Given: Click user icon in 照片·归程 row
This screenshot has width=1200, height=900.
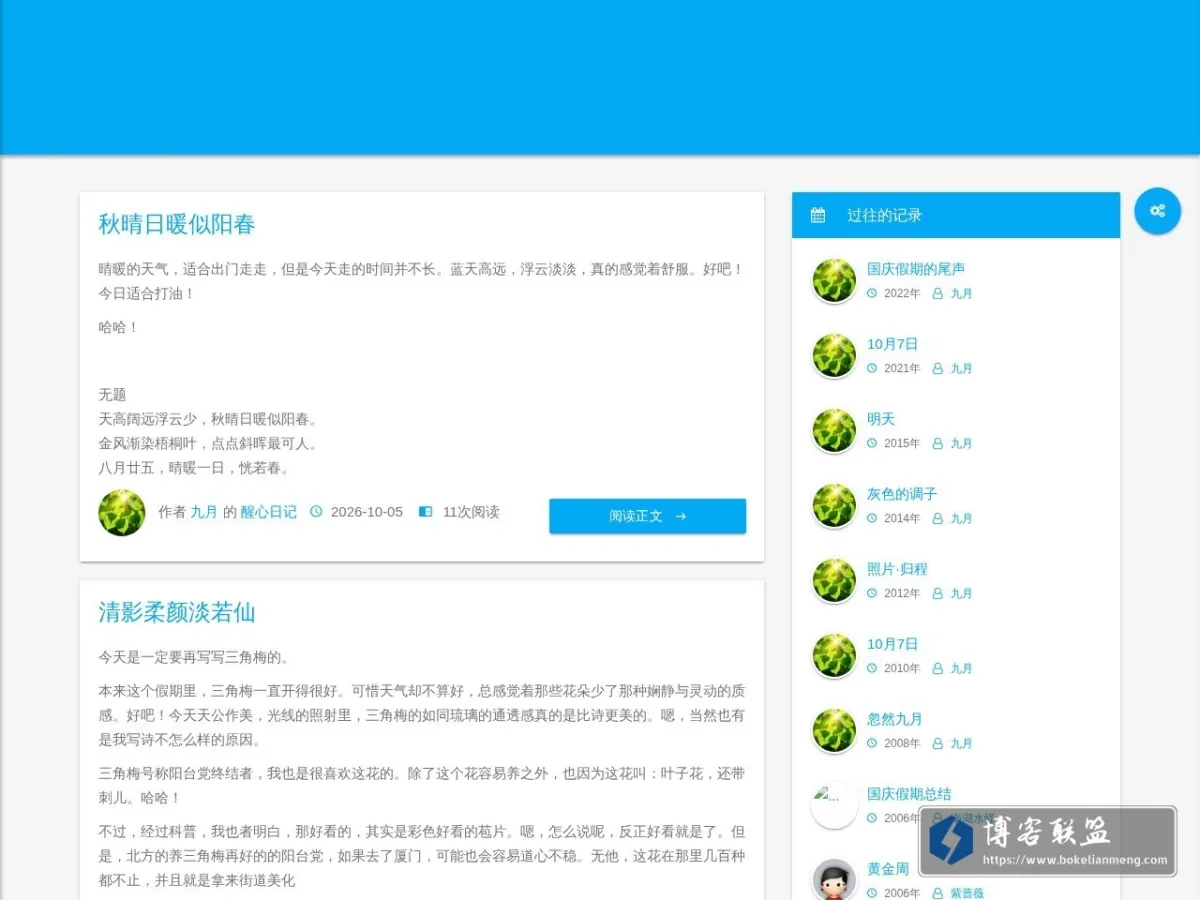Looking at the screenshot, I should point(938,593).
